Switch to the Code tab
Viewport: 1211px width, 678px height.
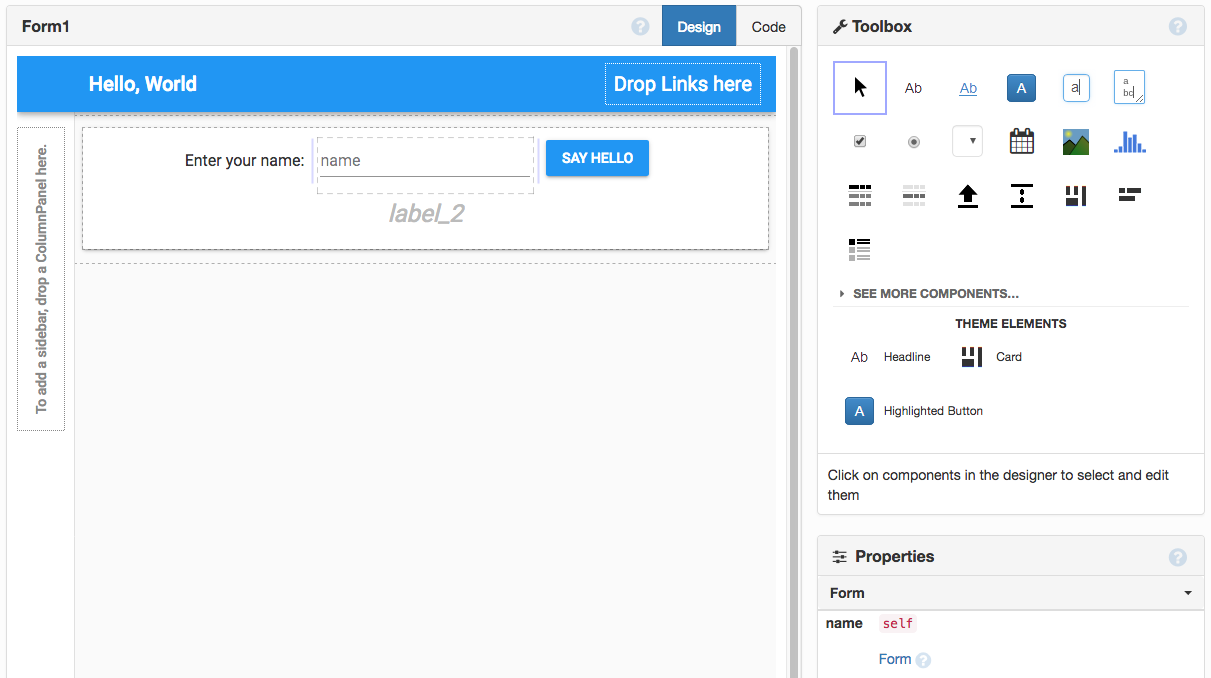[768, 27]
